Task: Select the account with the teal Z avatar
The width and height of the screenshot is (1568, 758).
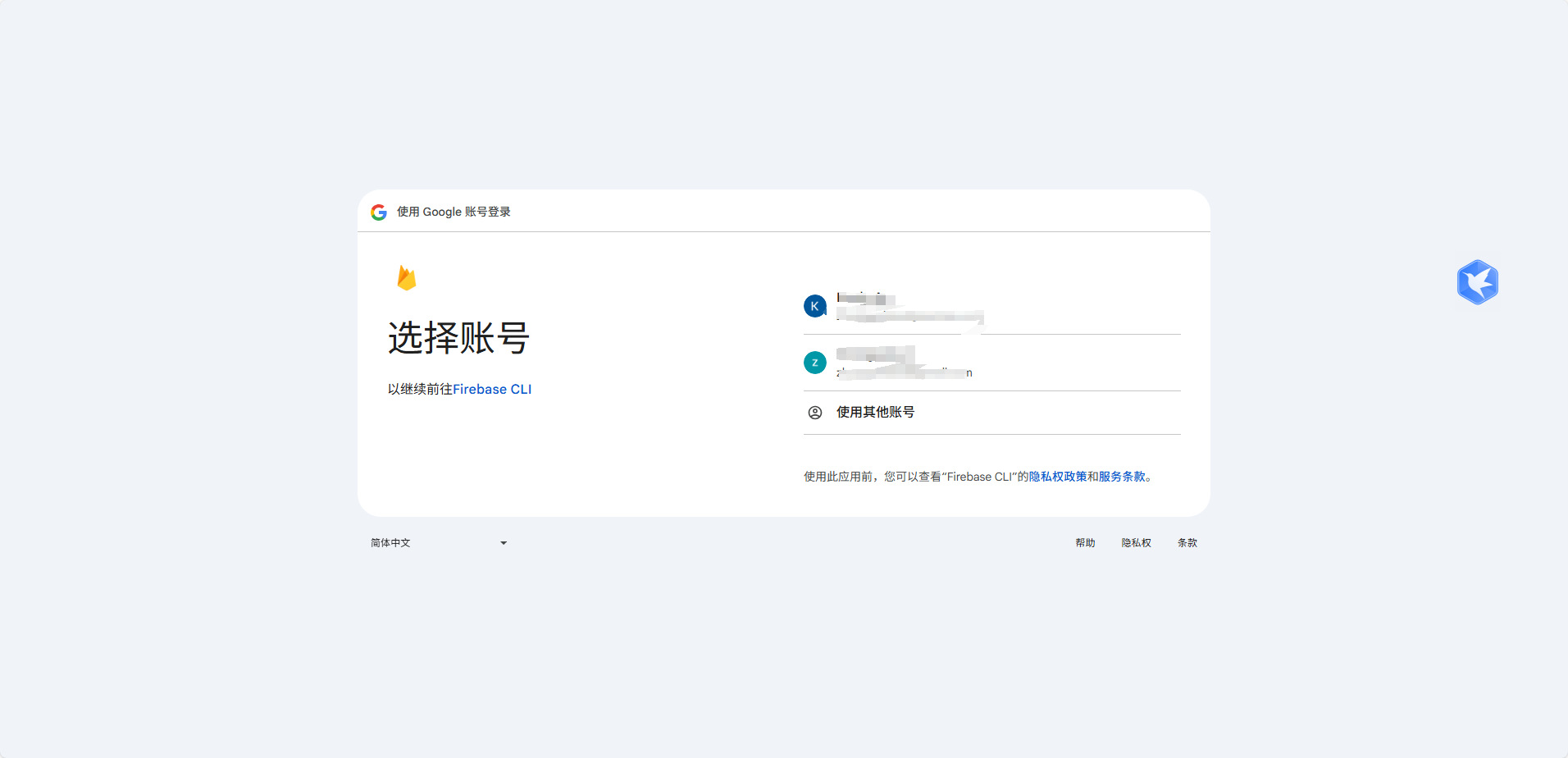Action: click(815, 363)
